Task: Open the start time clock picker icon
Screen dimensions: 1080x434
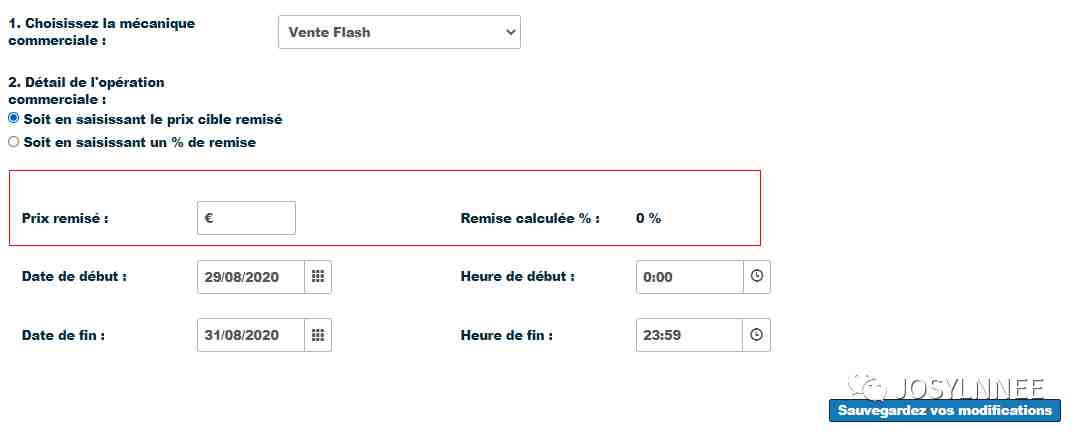Action: click(757, 277)
